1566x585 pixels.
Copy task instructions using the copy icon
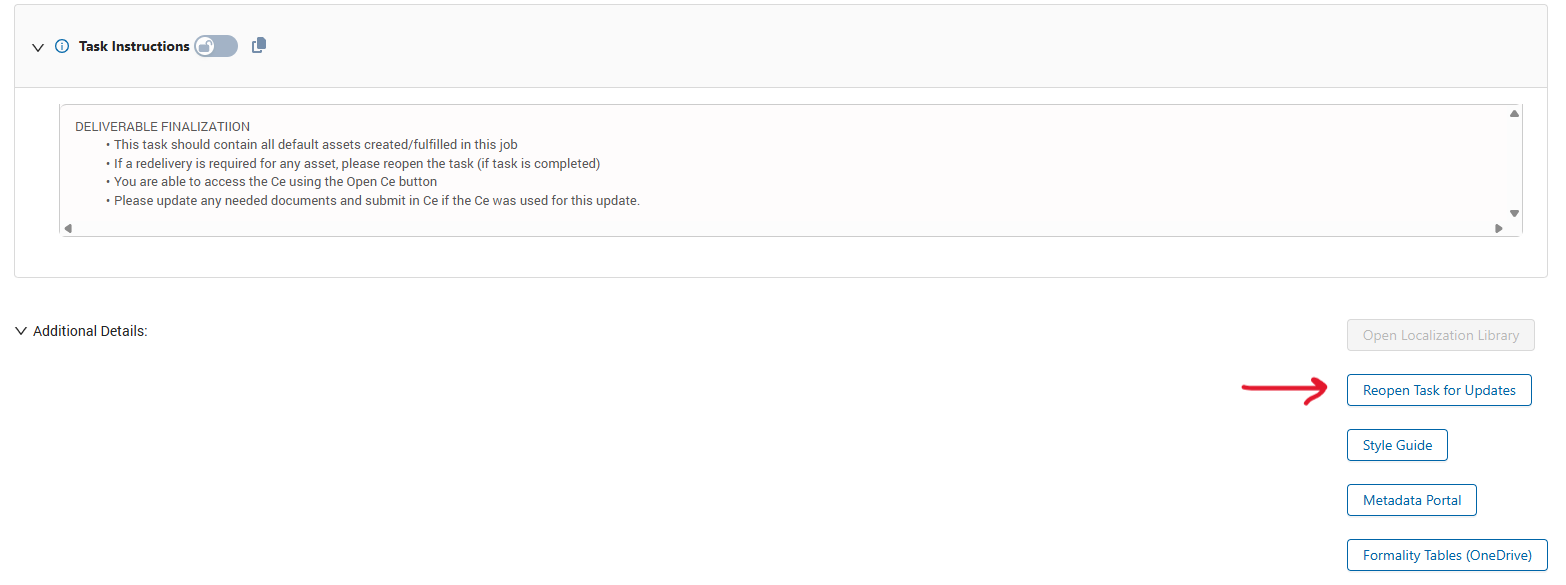259,45
